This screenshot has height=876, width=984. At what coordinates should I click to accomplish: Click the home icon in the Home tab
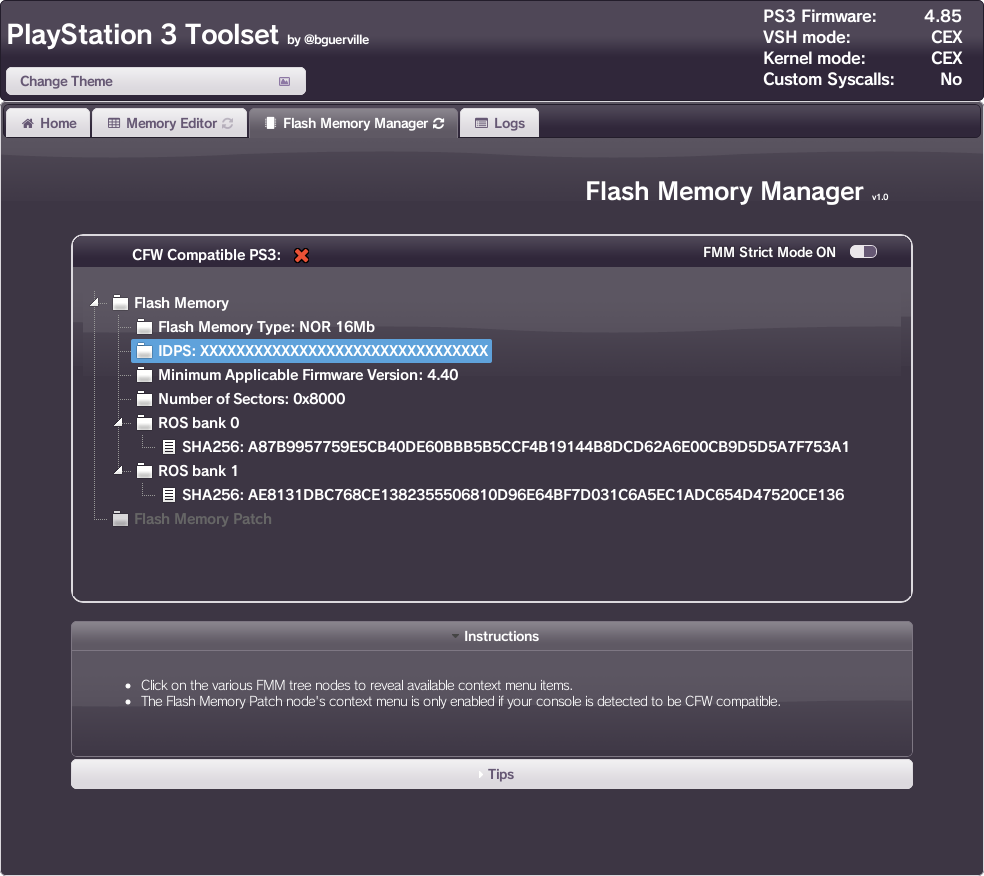[28, 124]
